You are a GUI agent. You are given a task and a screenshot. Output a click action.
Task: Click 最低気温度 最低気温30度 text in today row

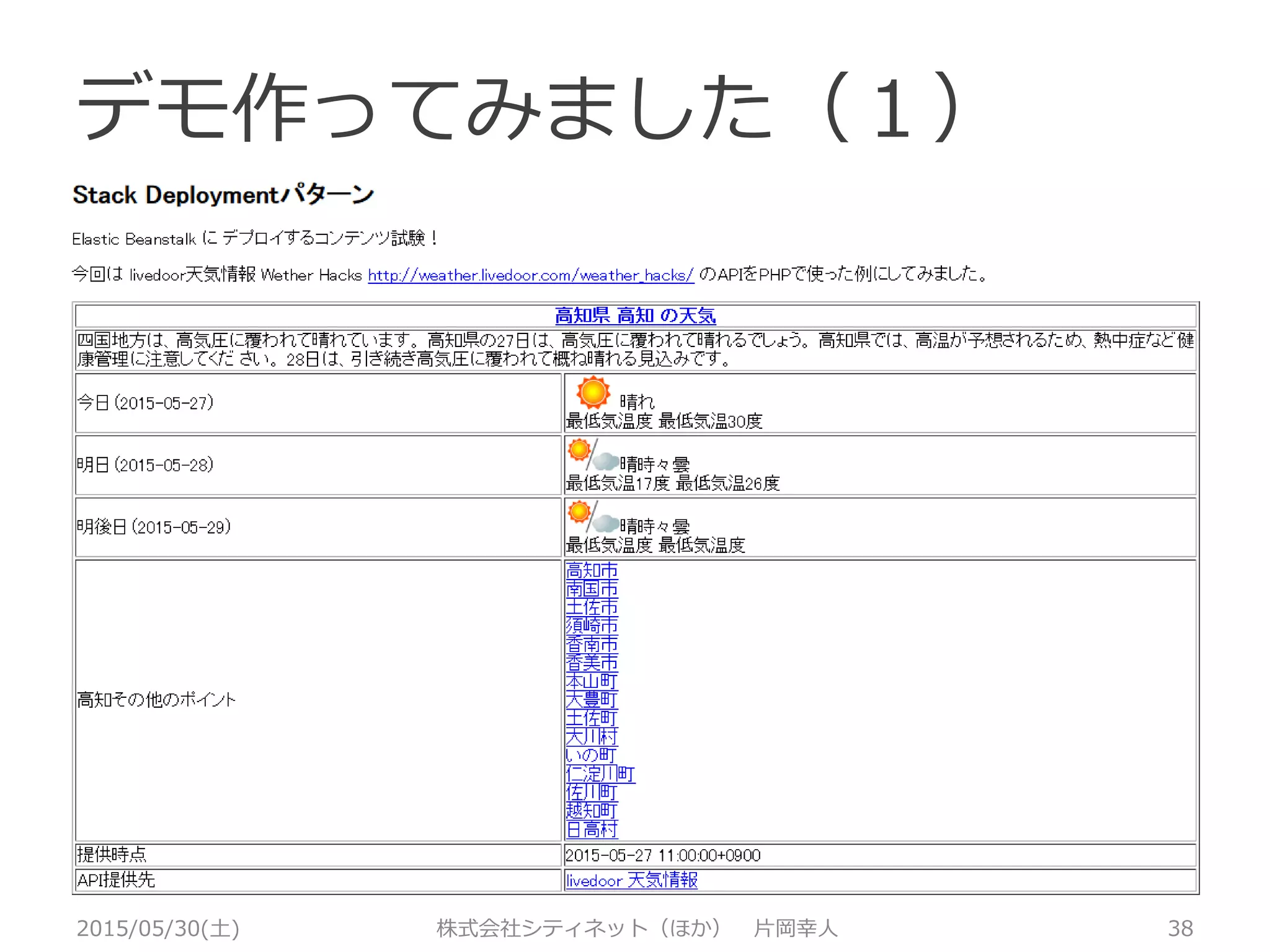click(664, 421)
